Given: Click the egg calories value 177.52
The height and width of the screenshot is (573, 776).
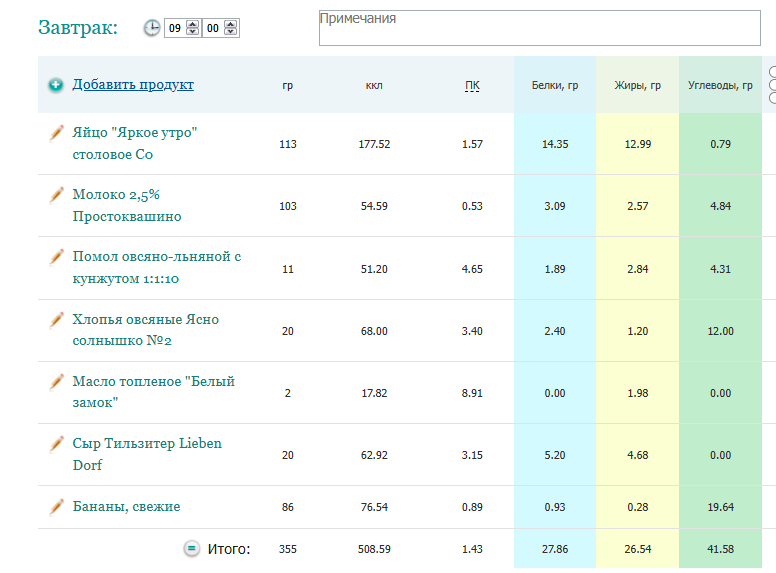Looking at the screenshot, I should (374, 144).
